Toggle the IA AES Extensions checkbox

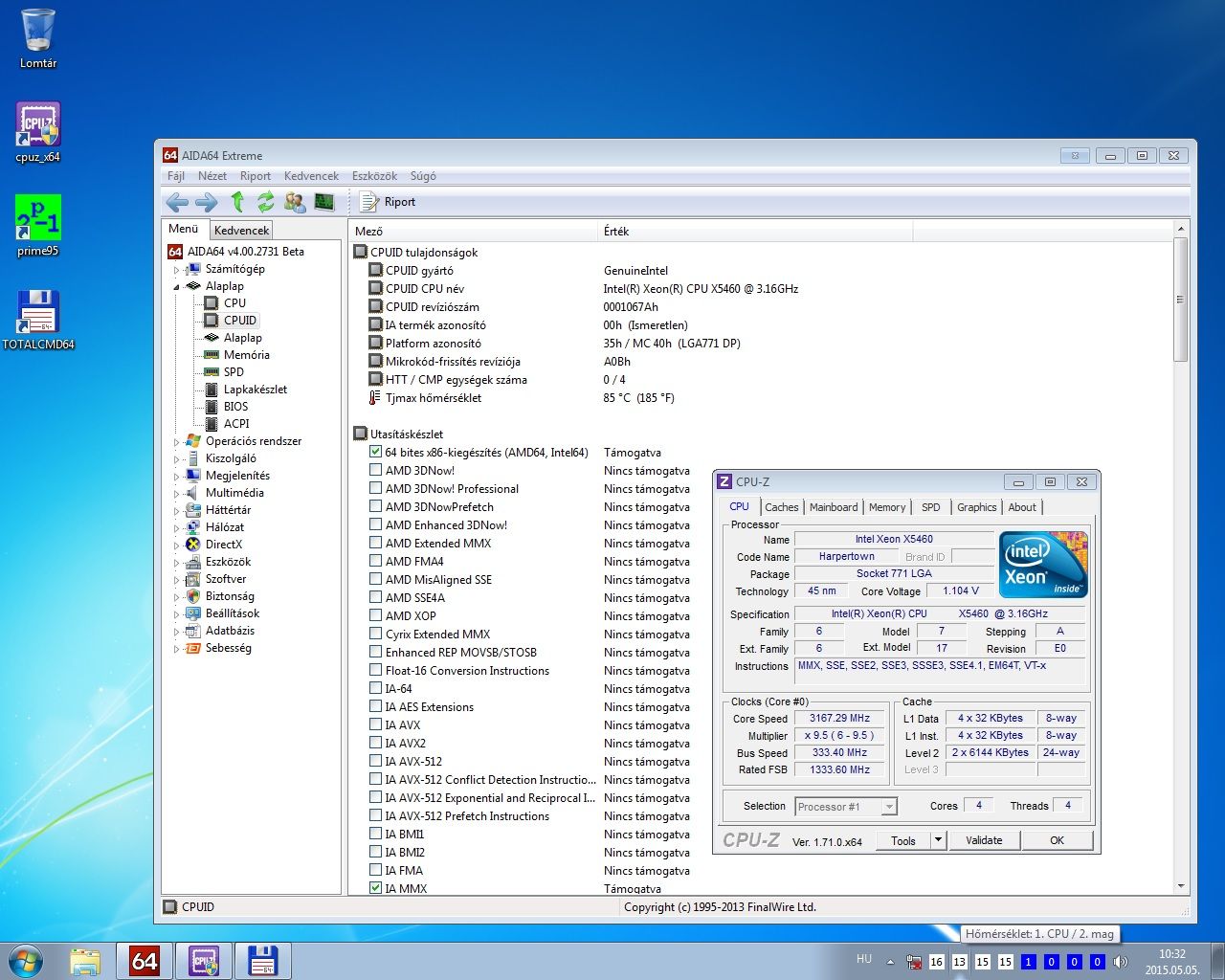(x=376, y=706)
